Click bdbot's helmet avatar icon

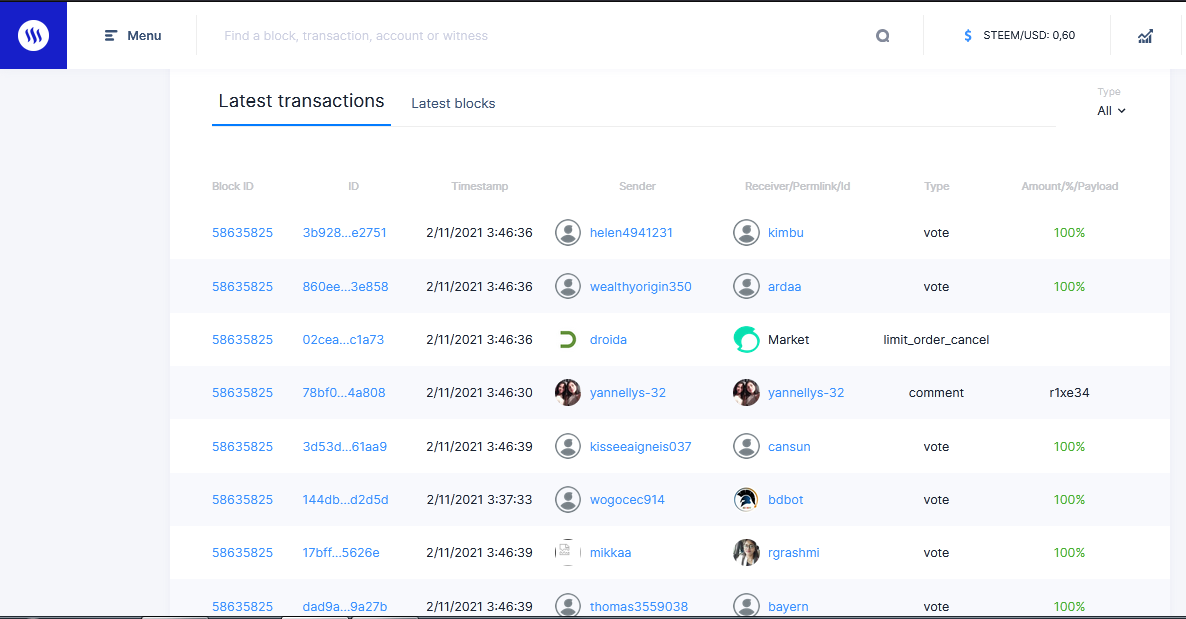[746, 499]
